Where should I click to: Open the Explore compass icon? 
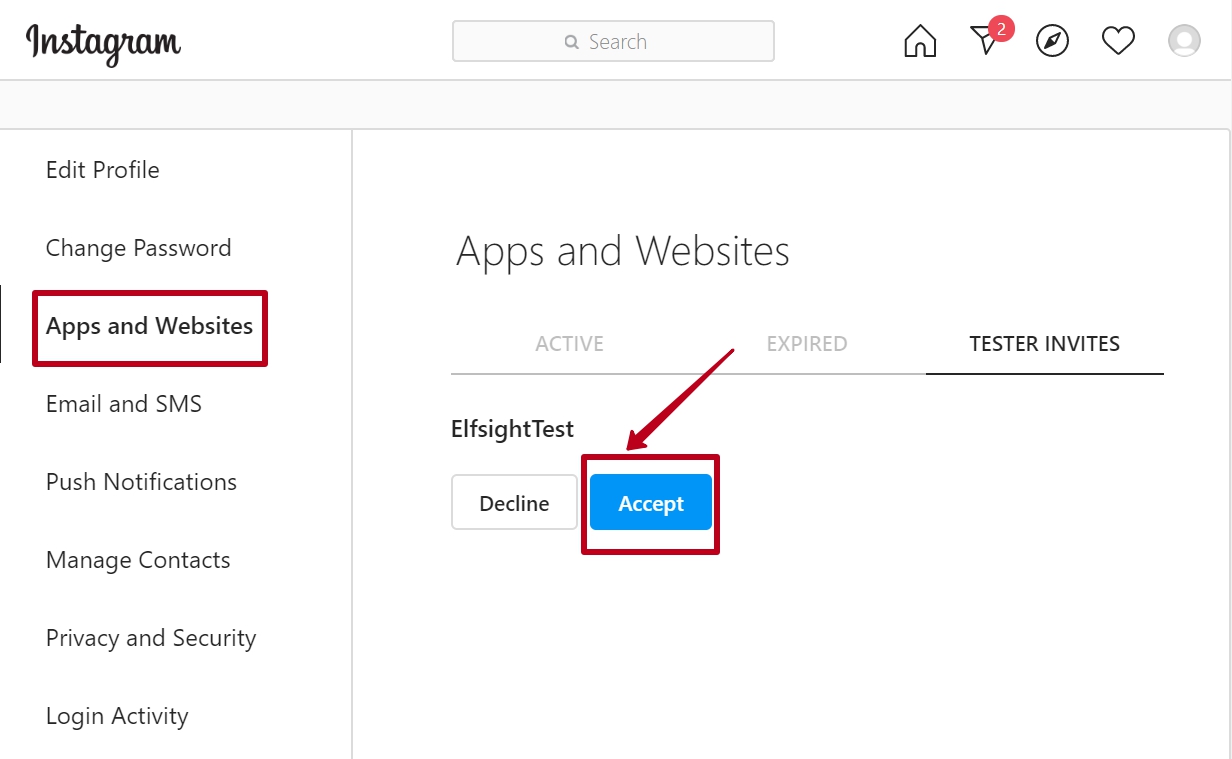coord(1052,41)
